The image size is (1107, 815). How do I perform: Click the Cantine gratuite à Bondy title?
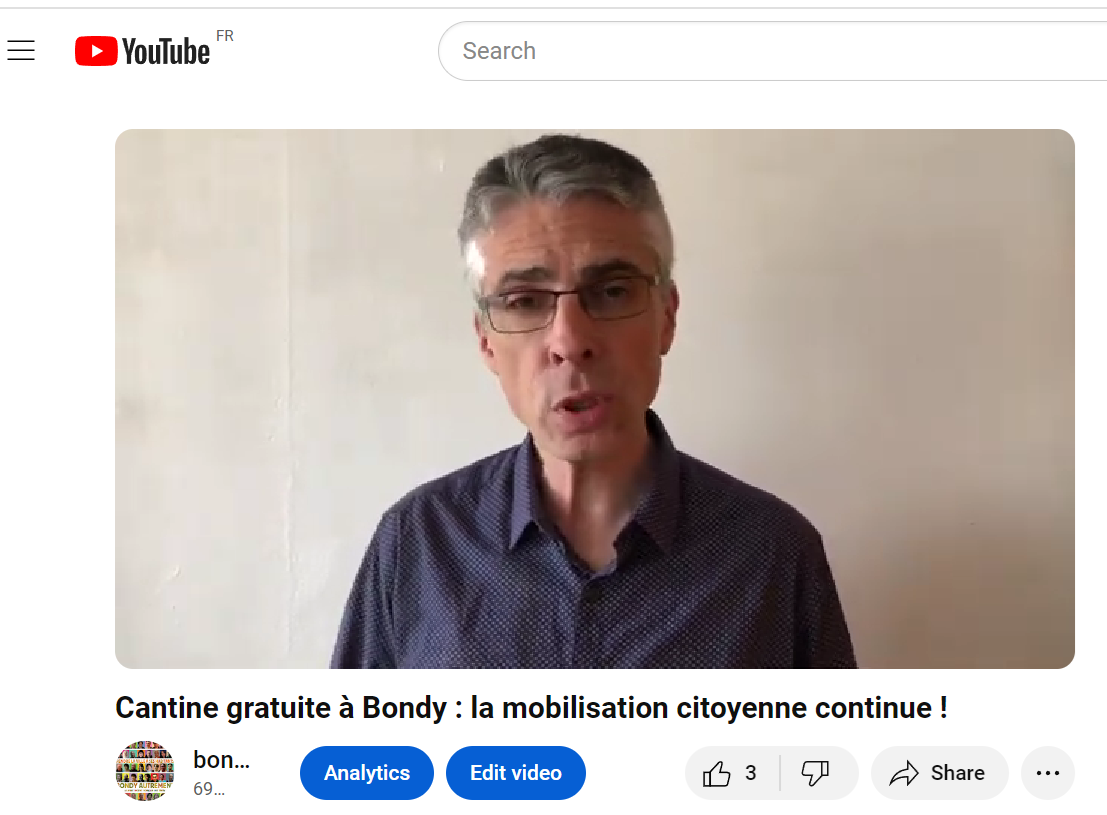coord(532,708)
